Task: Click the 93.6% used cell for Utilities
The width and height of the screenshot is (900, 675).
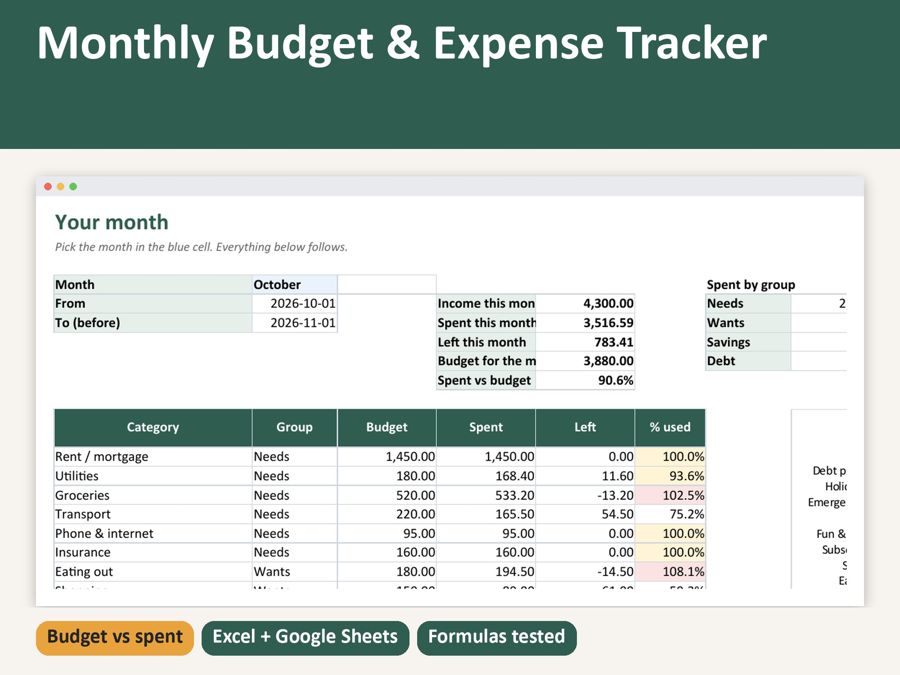Action: click(670, 476)
